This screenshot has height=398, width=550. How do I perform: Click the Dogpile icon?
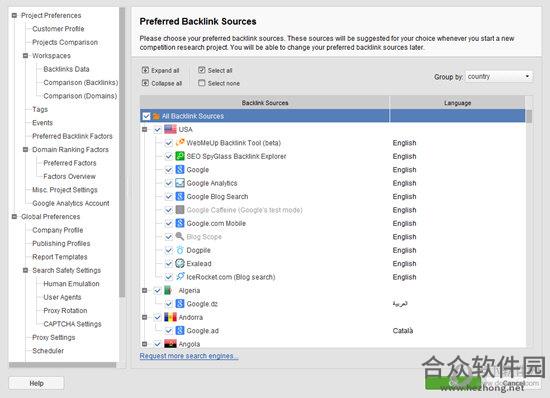(x=180, y=250)
